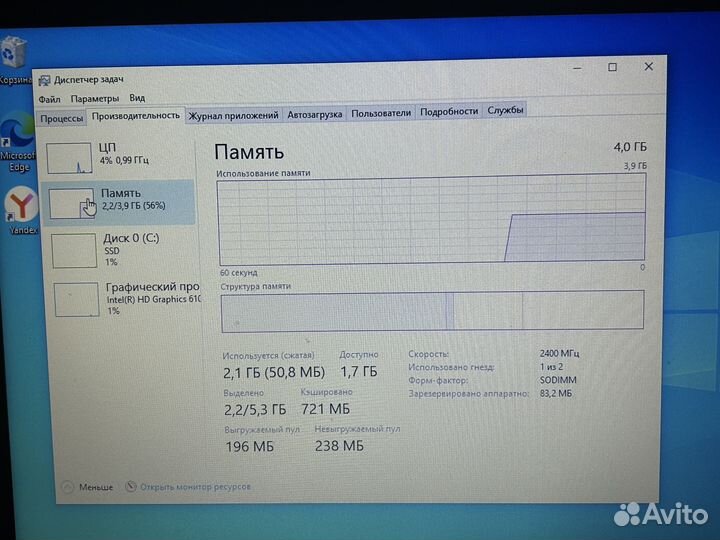Viewport: 720px width, 540px height.
Task: Click the 'Intel(R) HD Graphics' text
Action: point(153,299)
